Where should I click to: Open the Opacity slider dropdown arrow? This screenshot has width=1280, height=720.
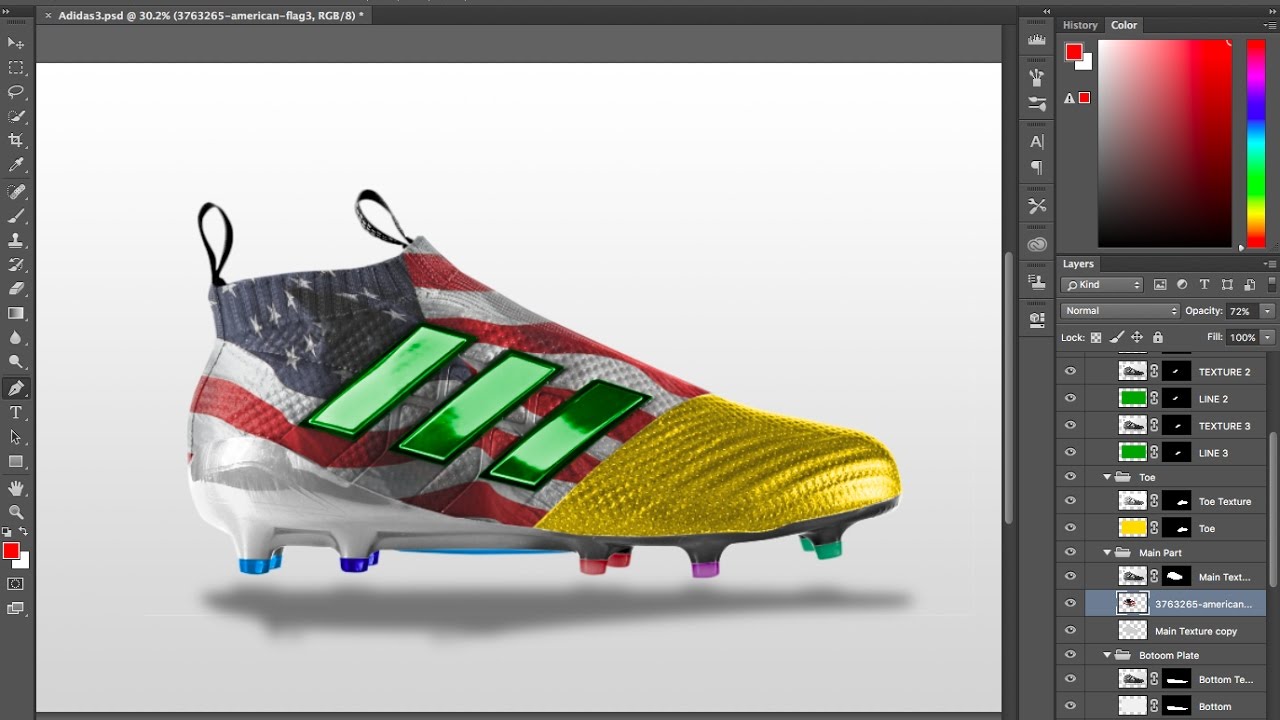(1268, 311)
